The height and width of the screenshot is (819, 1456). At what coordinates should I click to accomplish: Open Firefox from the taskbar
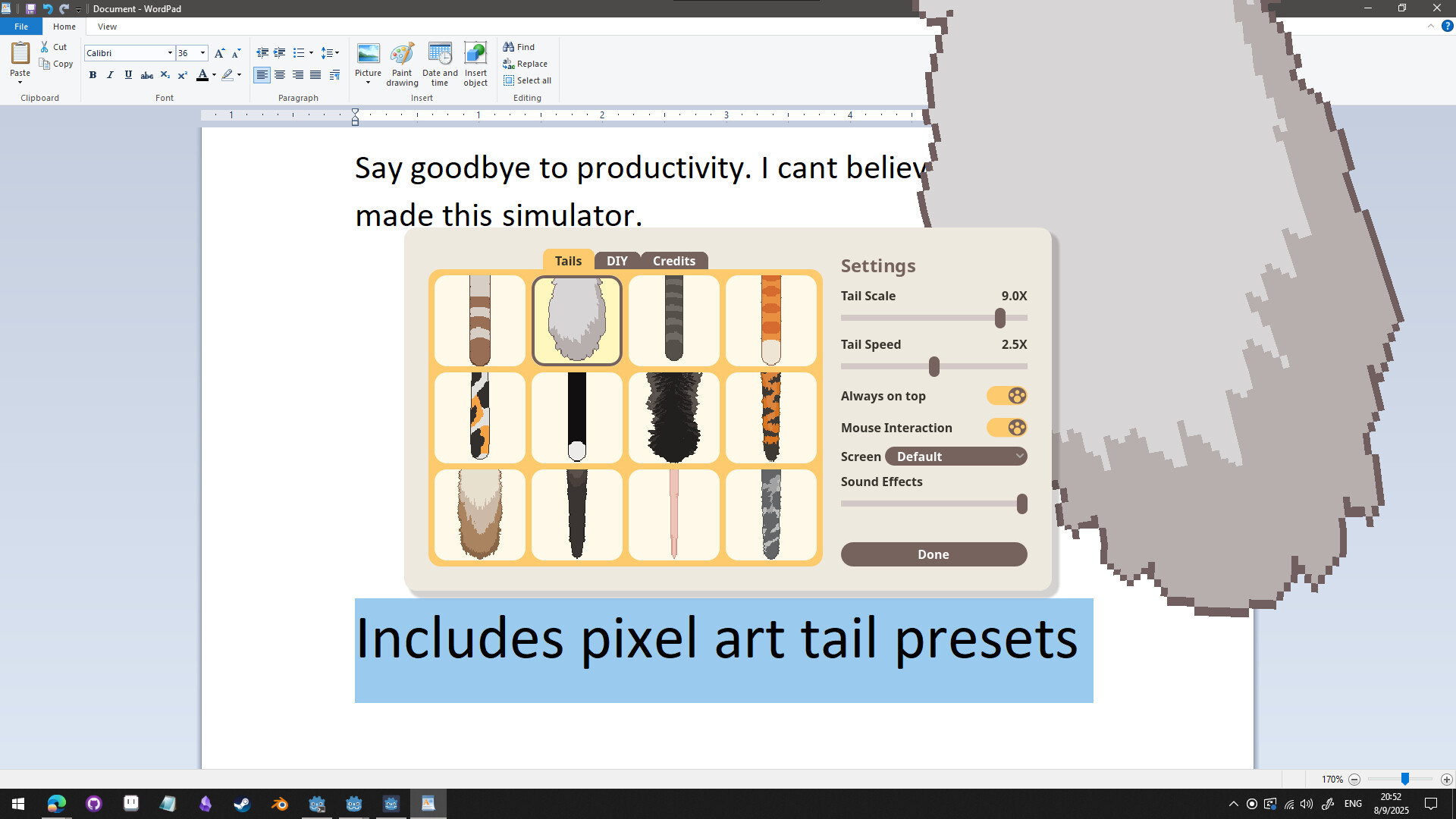click(x=57, y=803)
